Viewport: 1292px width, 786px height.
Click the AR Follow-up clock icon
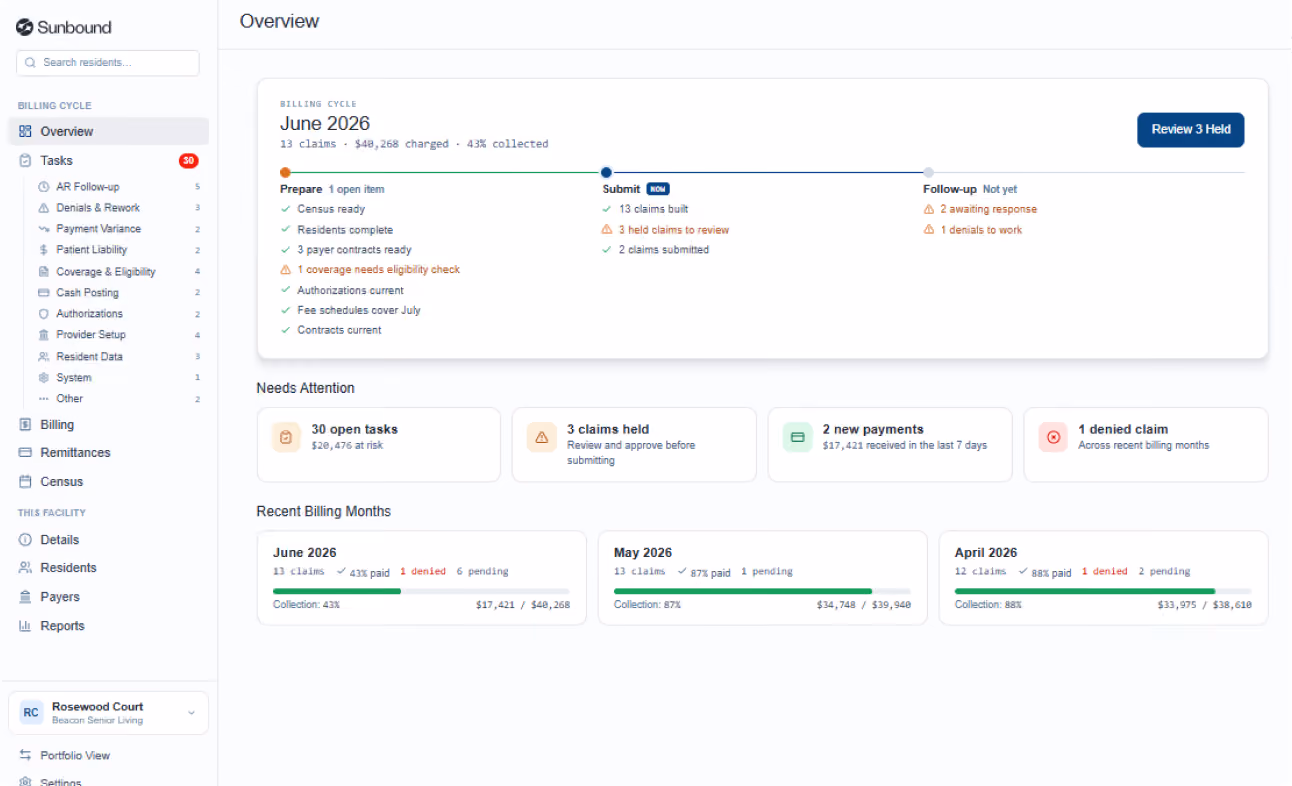click(43, 187)
